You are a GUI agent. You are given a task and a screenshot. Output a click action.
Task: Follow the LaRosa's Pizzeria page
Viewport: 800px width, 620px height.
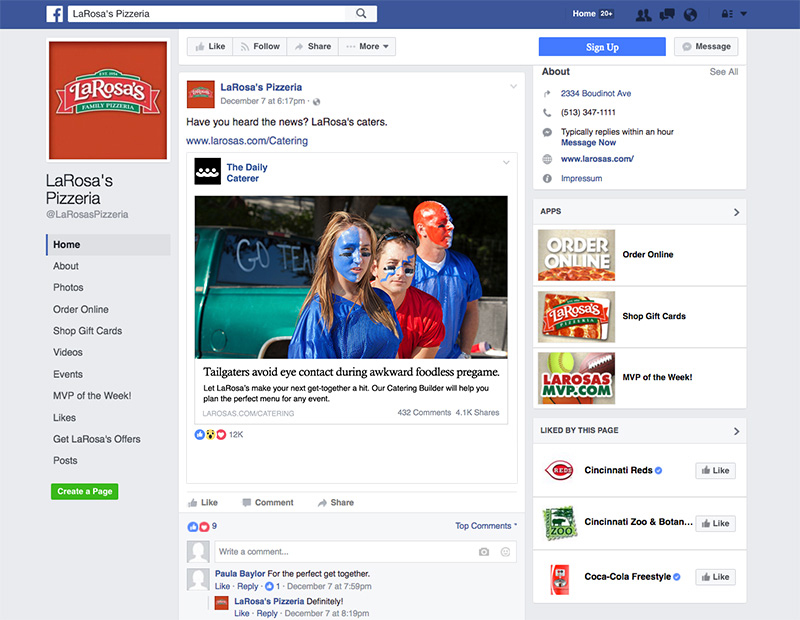(x=260, y=46)
